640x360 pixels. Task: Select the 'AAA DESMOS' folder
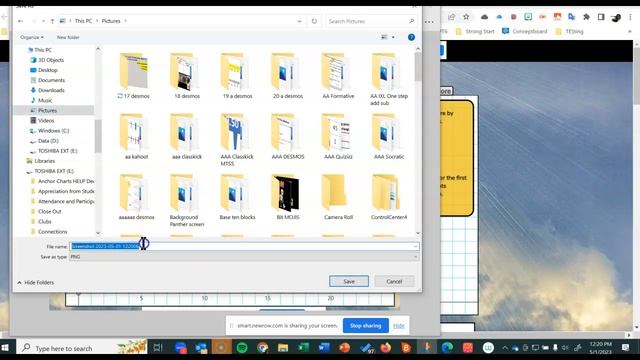click(x=288, y=137)
